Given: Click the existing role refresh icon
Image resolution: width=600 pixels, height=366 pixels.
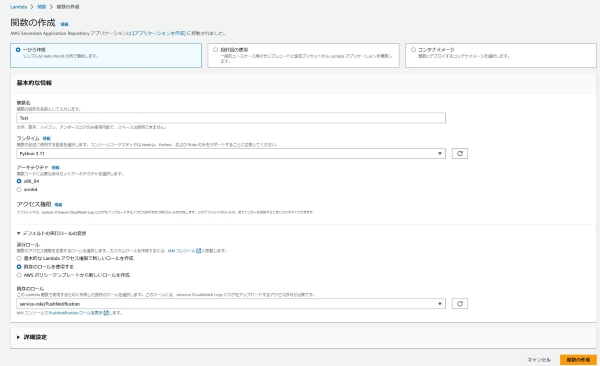Looking at the screenshot, I should coord(460,304).
